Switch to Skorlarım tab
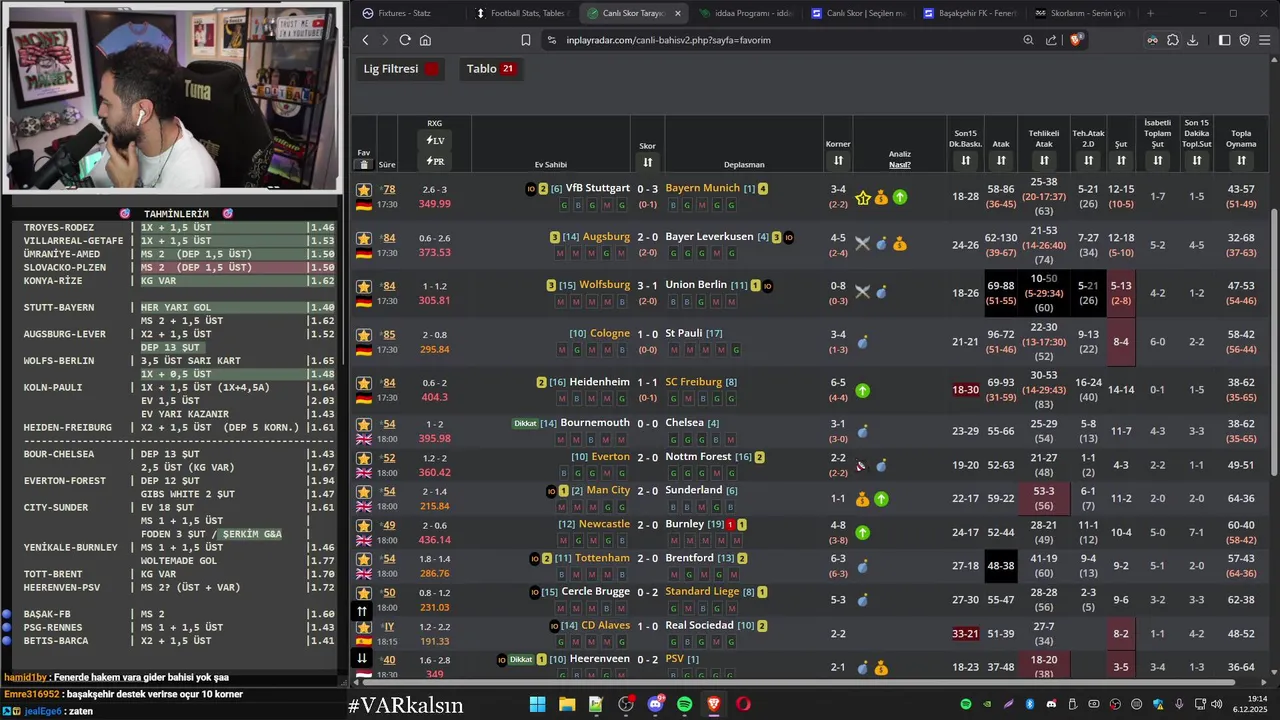Image resolution: width=1280 pixels, height=720 pixels. pos(1080,13)
